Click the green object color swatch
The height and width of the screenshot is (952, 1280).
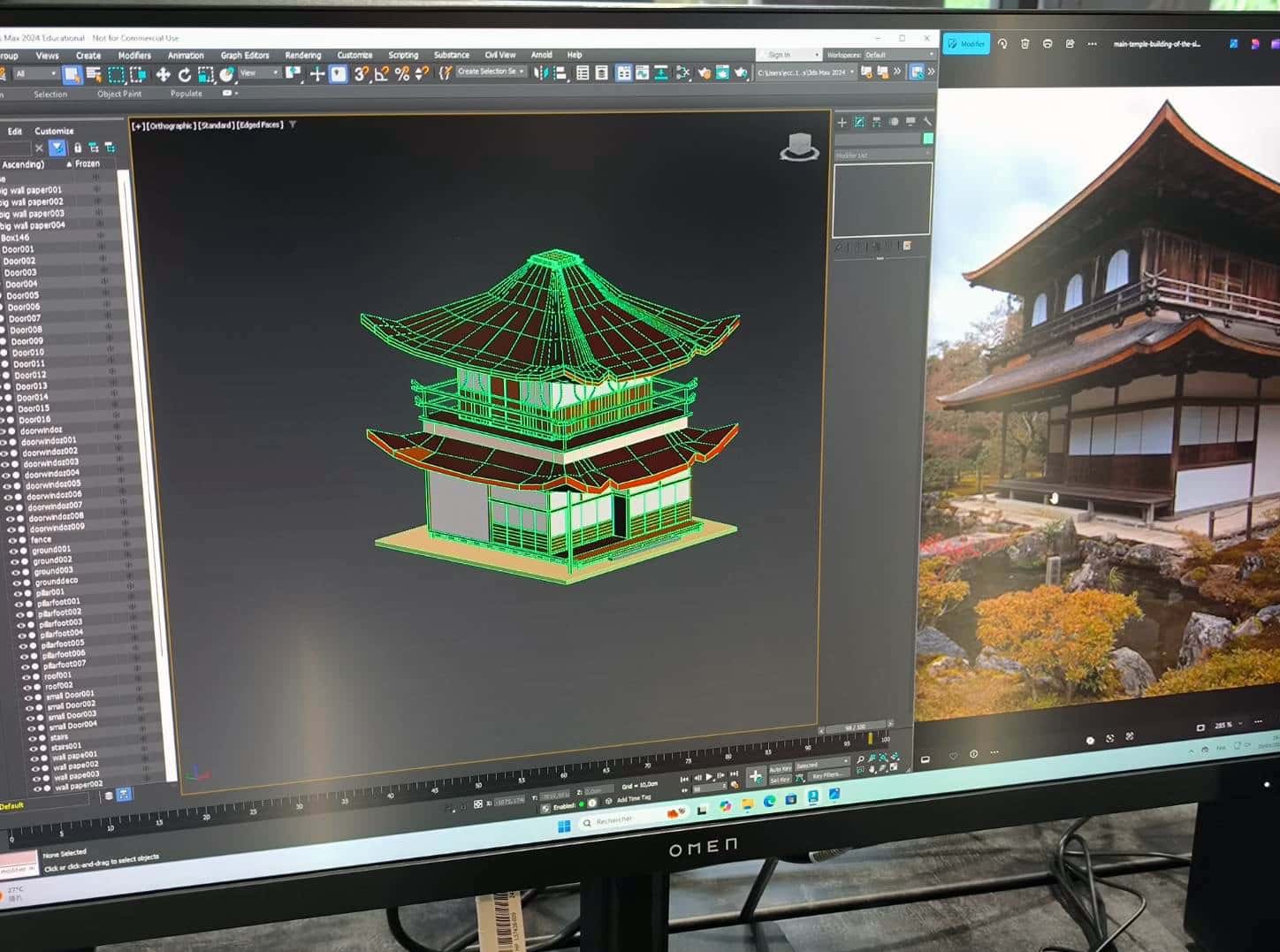pos(927,139)
